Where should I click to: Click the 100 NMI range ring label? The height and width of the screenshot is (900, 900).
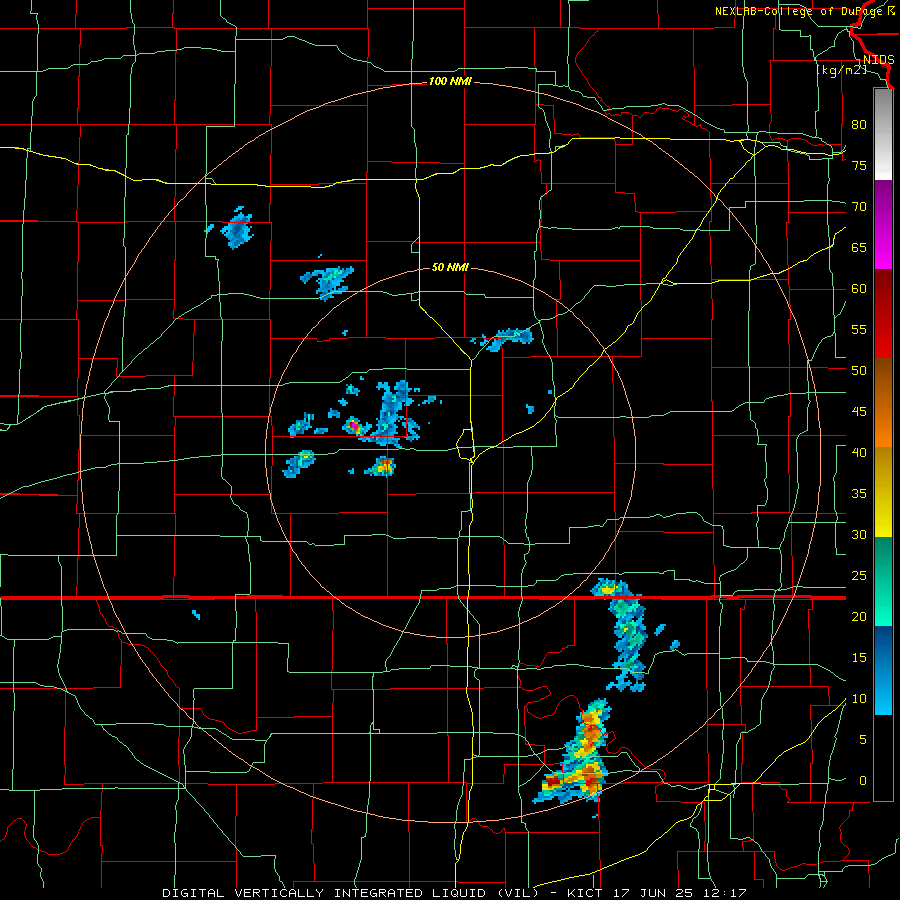point(450,82)
